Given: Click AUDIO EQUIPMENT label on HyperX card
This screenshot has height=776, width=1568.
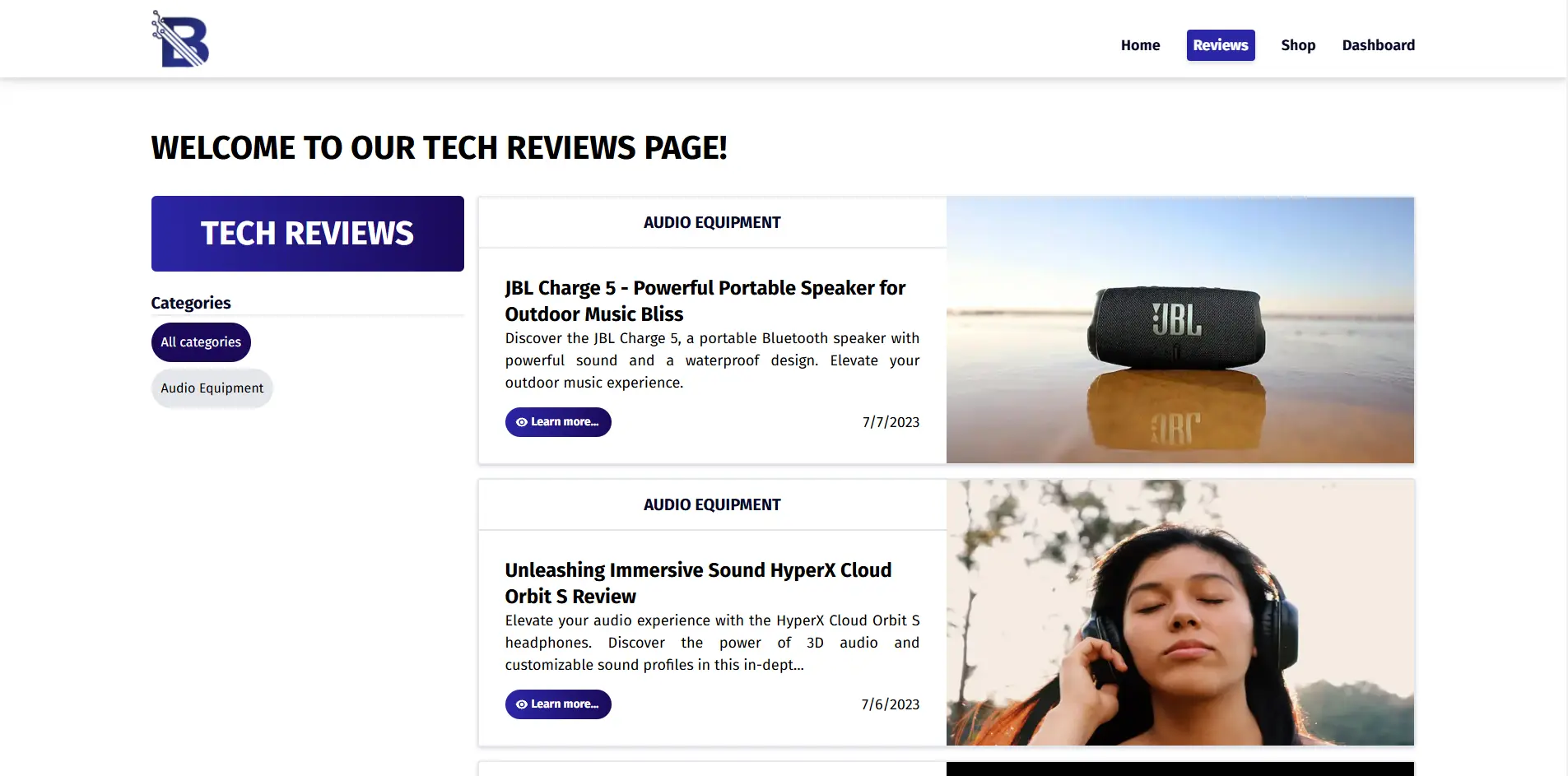Looking at the screenshot, I should pyautogui.click(x=712, y=505).
